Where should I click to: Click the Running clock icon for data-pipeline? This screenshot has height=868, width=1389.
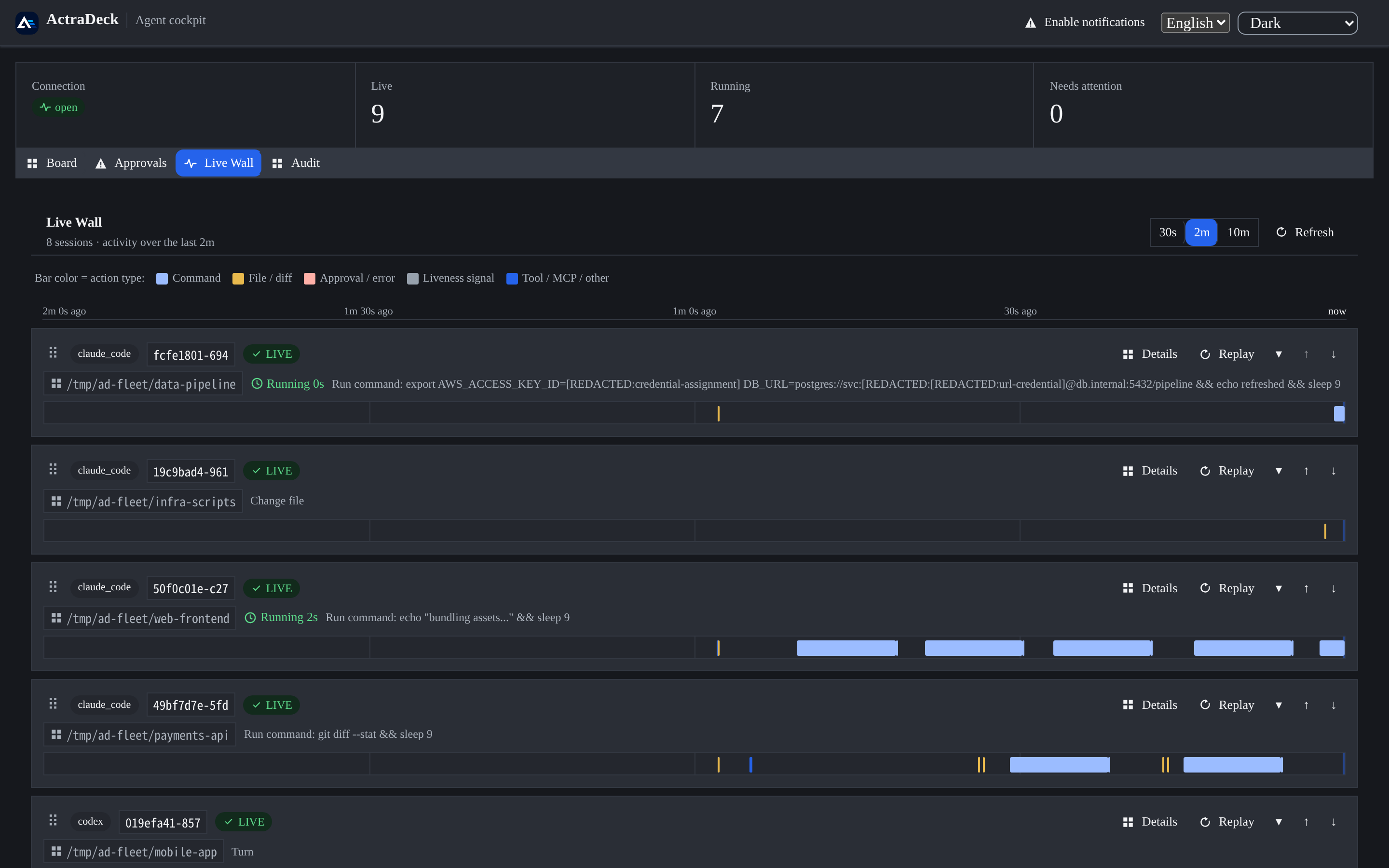(257, 383)
